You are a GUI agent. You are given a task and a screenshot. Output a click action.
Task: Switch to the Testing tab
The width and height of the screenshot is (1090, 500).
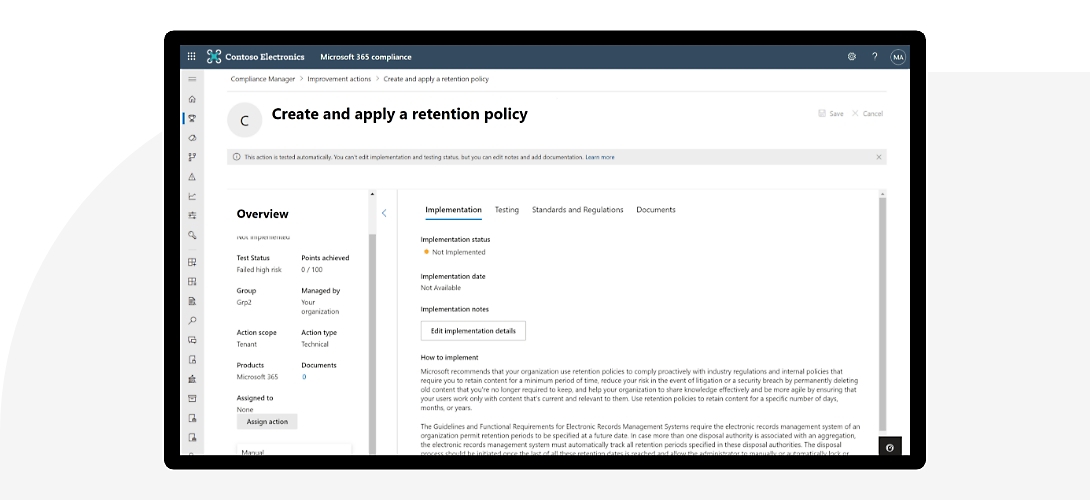507,210
